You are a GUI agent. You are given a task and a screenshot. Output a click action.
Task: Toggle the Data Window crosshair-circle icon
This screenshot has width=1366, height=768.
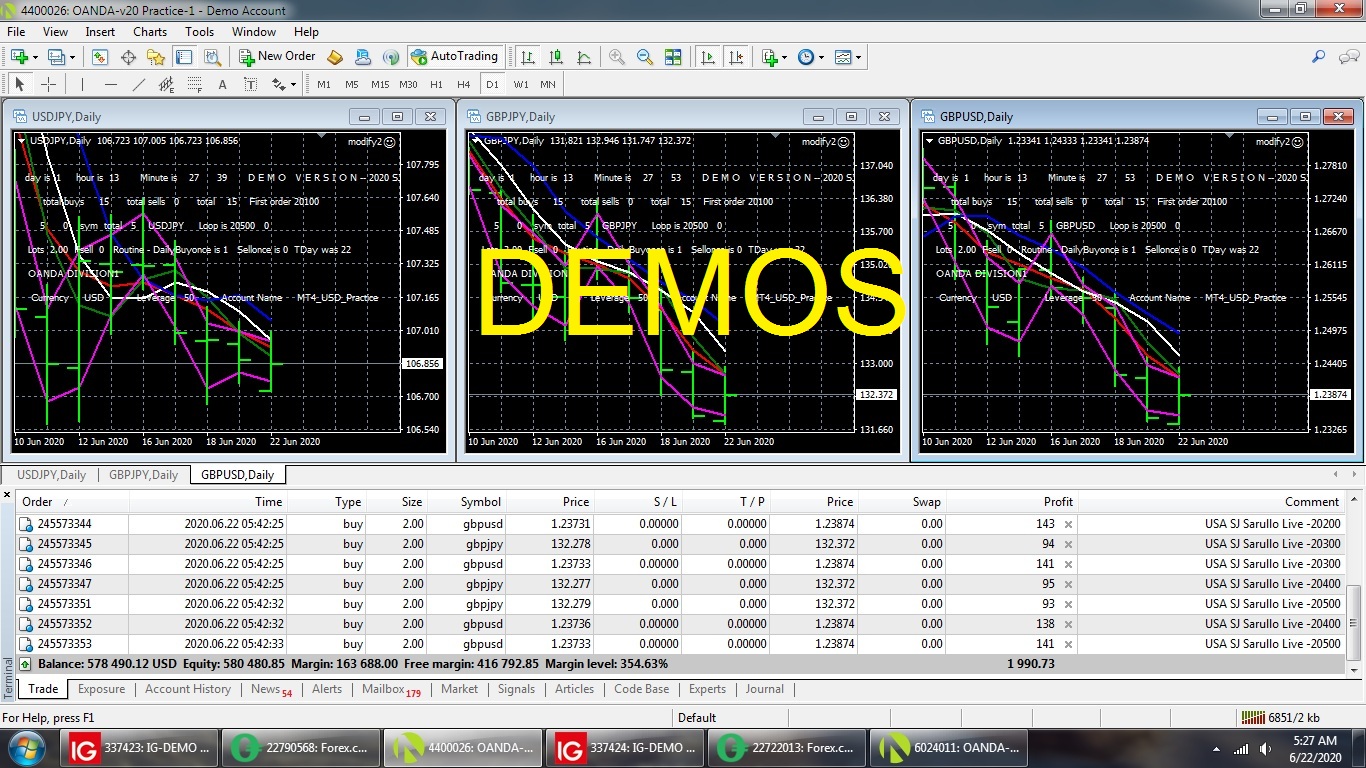(x=128, y=57)
